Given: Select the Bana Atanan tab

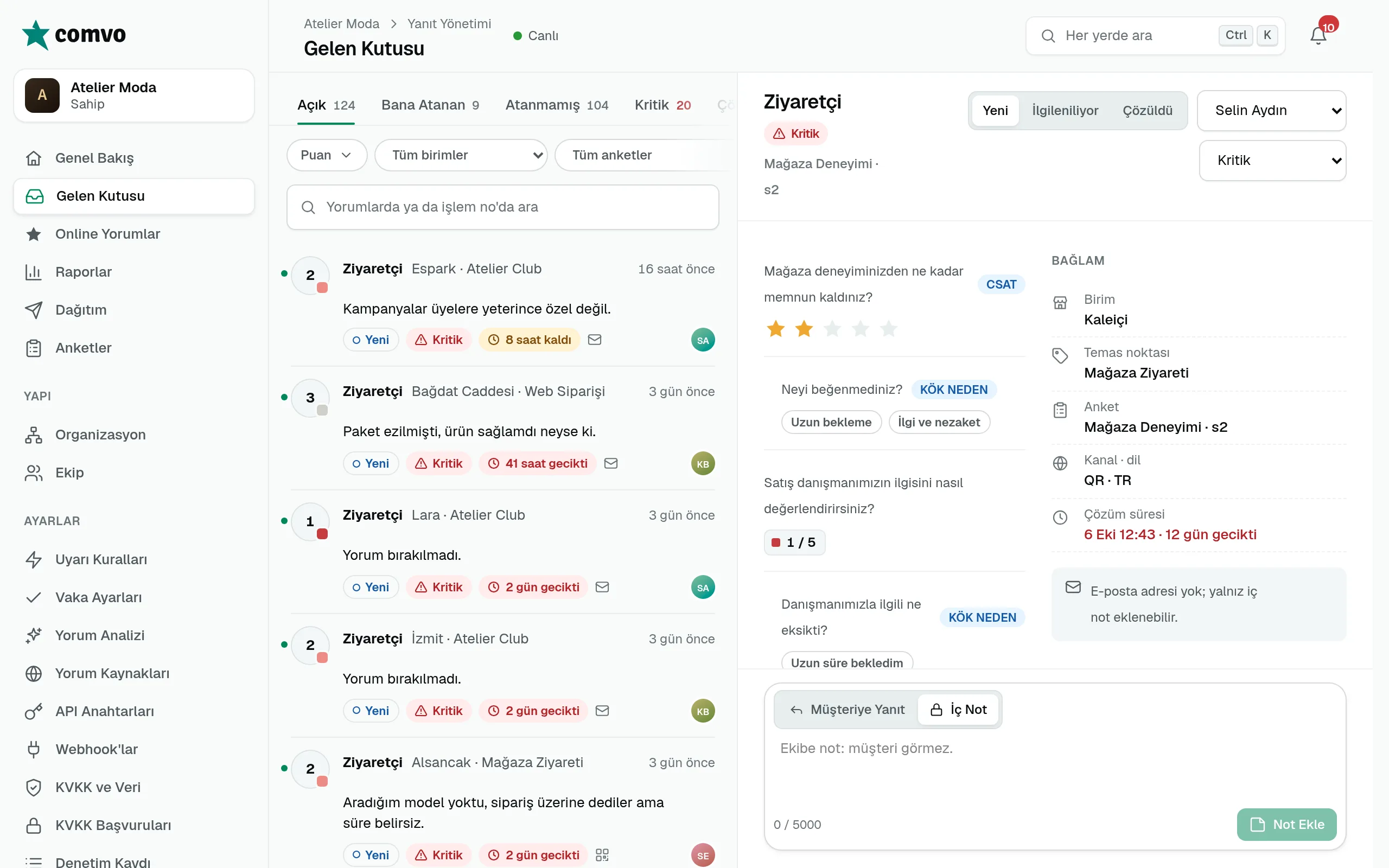Looking at the screenshot, I should click(x=430, y=105).
